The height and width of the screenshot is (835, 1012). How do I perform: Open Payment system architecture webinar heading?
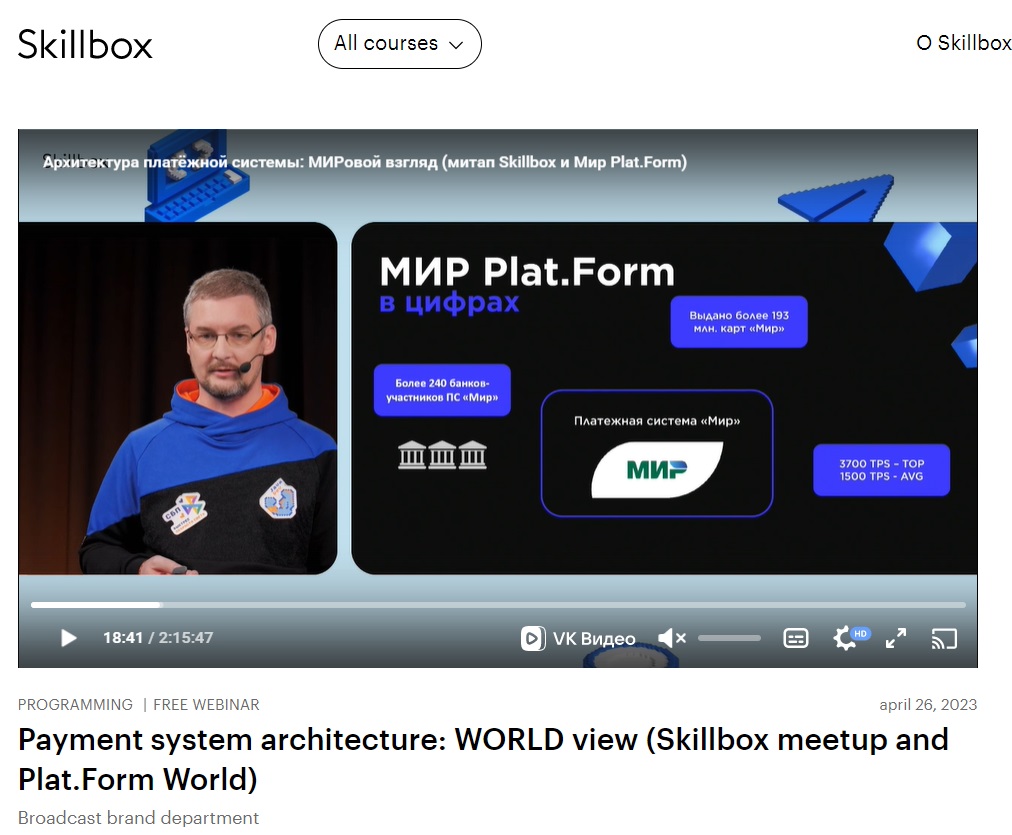(x=483, y=759)
